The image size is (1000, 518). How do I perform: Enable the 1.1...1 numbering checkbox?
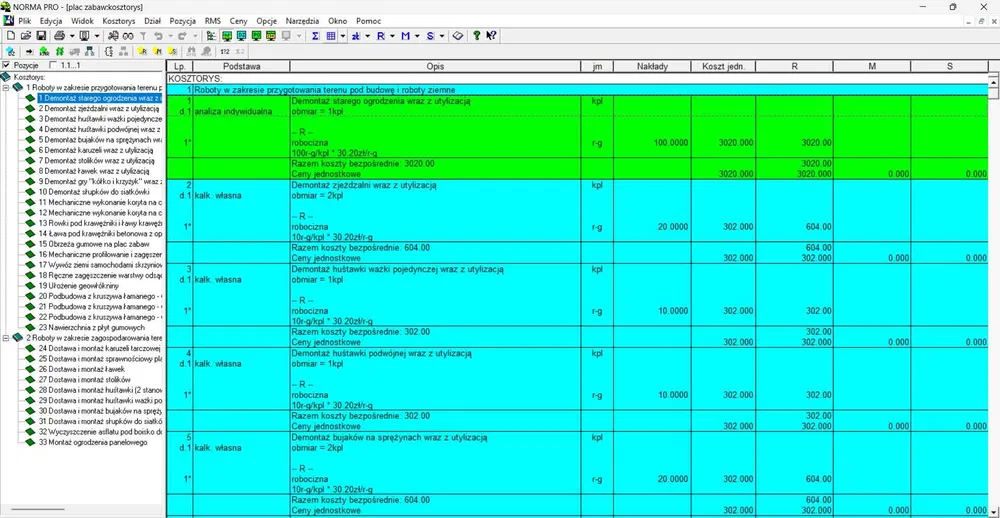[x=53, y=65]
